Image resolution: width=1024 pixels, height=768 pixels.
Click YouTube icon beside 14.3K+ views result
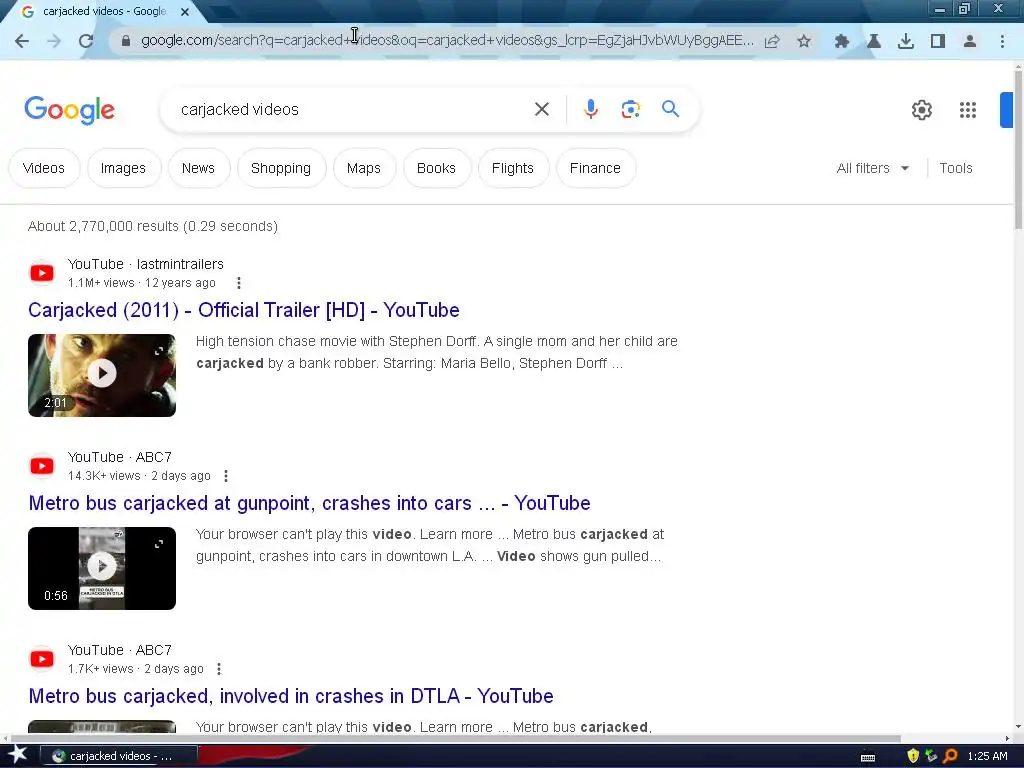click(x=42, y=466)
